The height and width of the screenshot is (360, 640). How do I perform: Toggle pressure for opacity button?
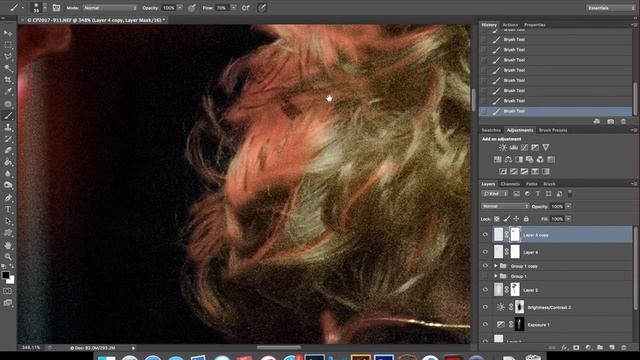(x=191, y=8)
